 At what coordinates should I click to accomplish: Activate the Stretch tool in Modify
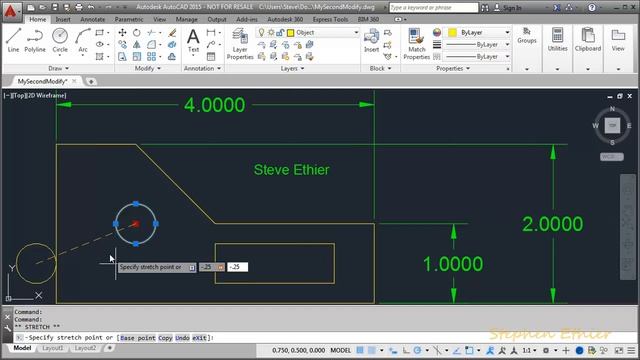click(x=122, y=56)
